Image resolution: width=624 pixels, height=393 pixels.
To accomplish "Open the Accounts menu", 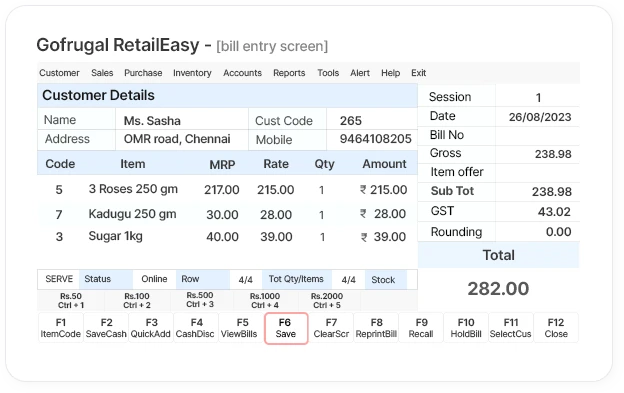I will (242, 73).
